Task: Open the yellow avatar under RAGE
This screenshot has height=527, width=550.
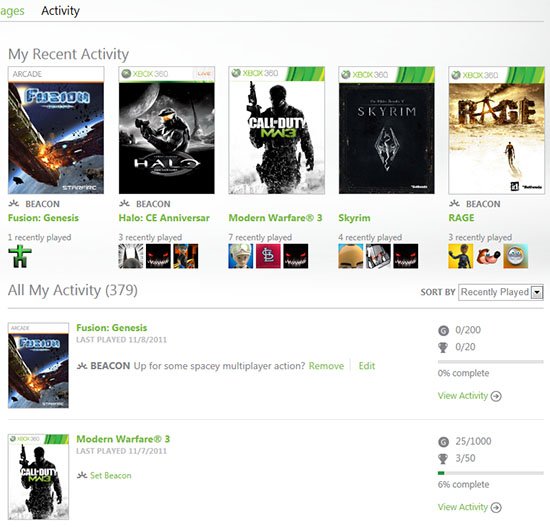Action: [460, 256]
